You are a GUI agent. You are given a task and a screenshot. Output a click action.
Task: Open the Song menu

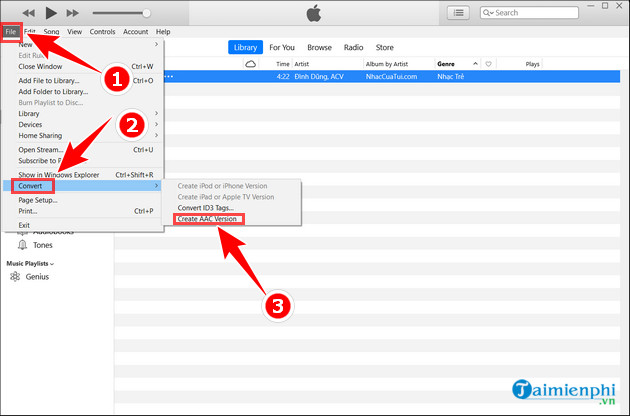pos(51,32)
